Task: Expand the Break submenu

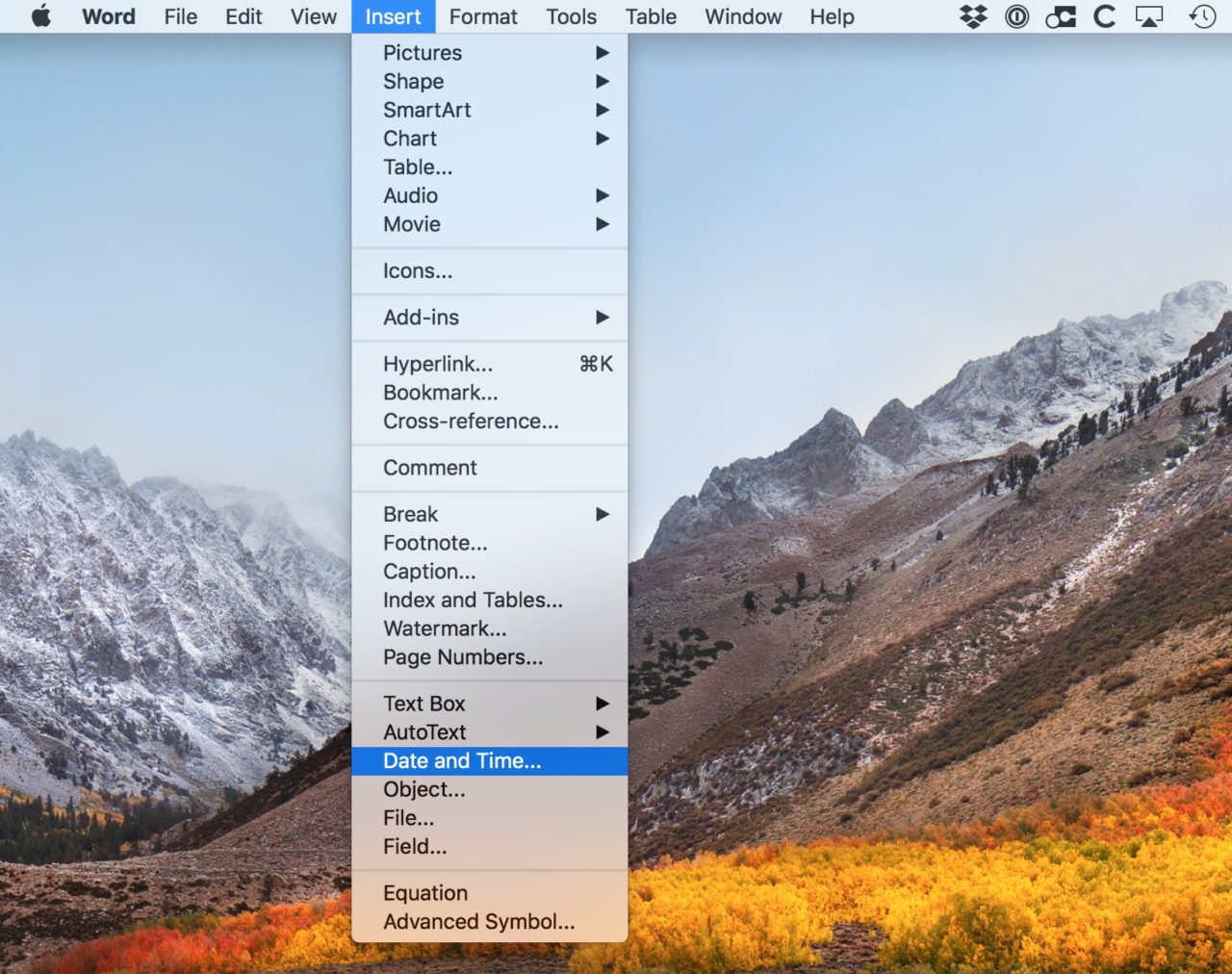Action: pyautogui.click(x=490, y=514)
